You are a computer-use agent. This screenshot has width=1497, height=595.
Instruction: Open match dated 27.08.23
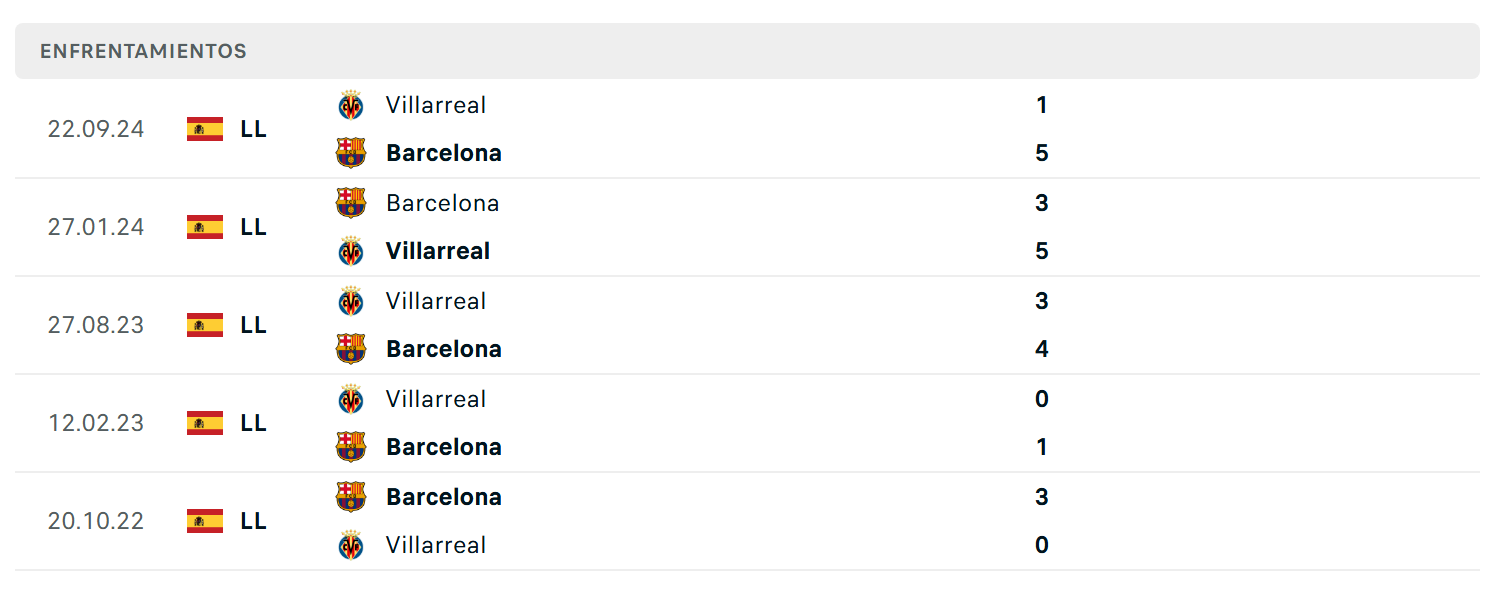pyautogui.click(x=747, y=325)
